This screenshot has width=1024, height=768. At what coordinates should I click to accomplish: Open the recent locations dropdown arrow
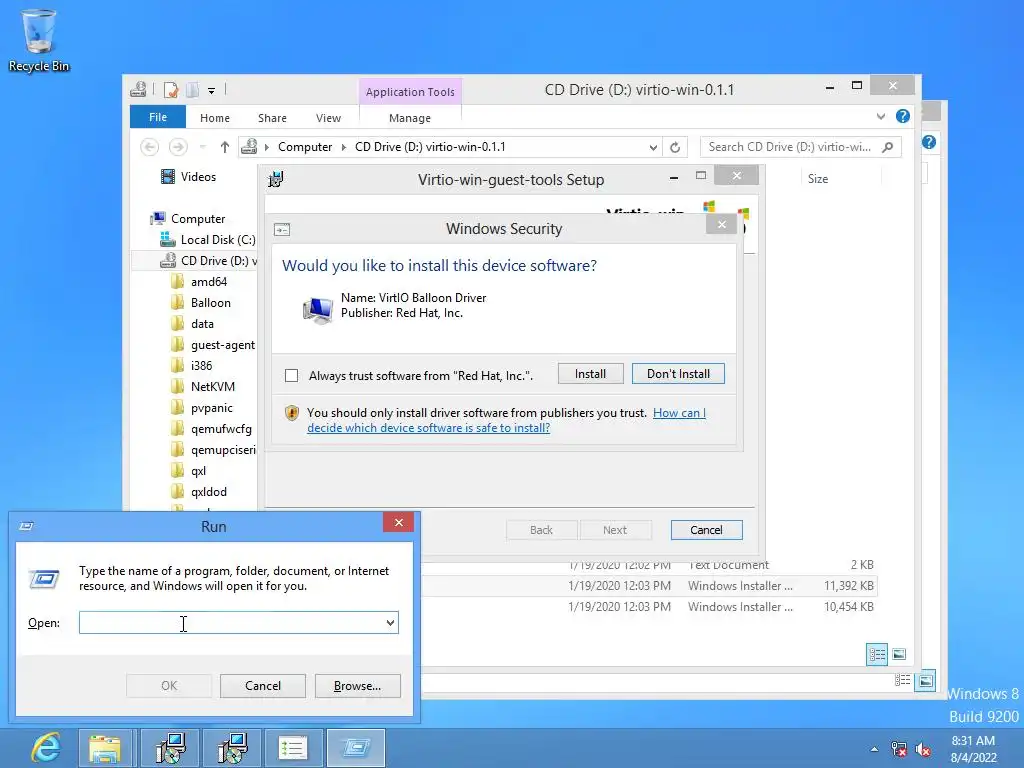pyautogui.click(x=202, y=147)
